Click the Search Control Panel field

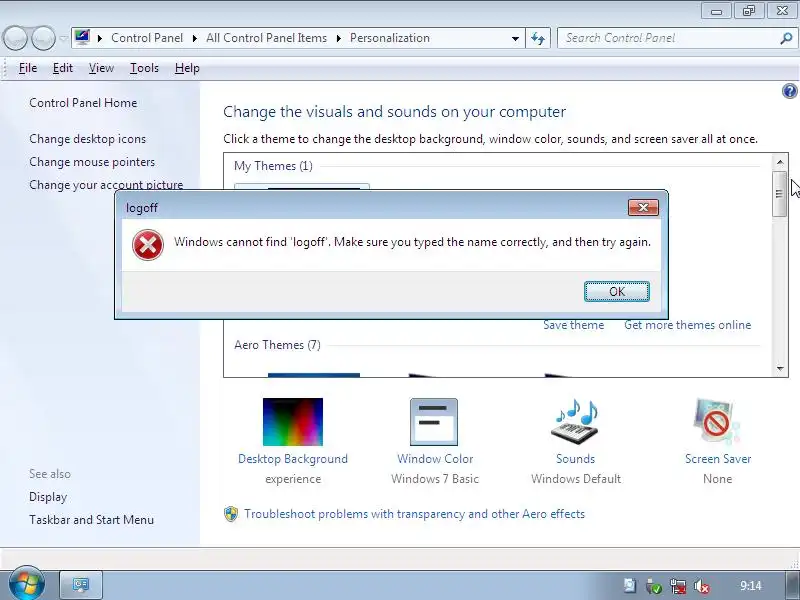pos(668,38)
